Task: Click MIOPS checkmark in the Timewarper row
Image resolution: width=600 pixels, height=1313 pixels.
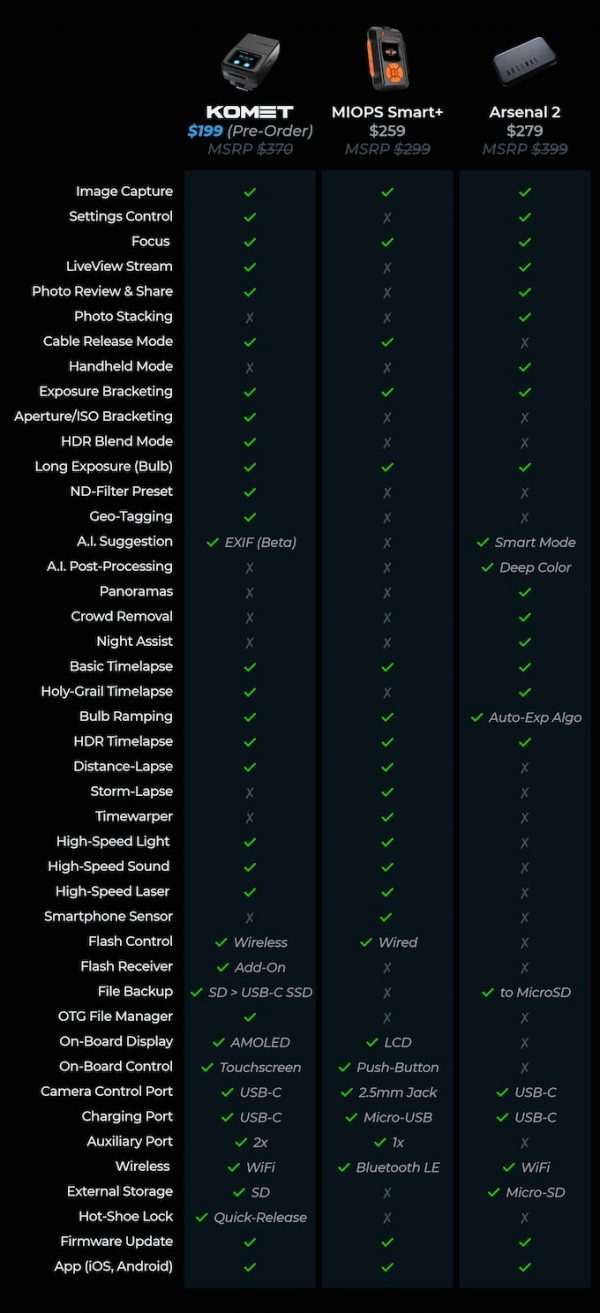Action: (387, 817)
